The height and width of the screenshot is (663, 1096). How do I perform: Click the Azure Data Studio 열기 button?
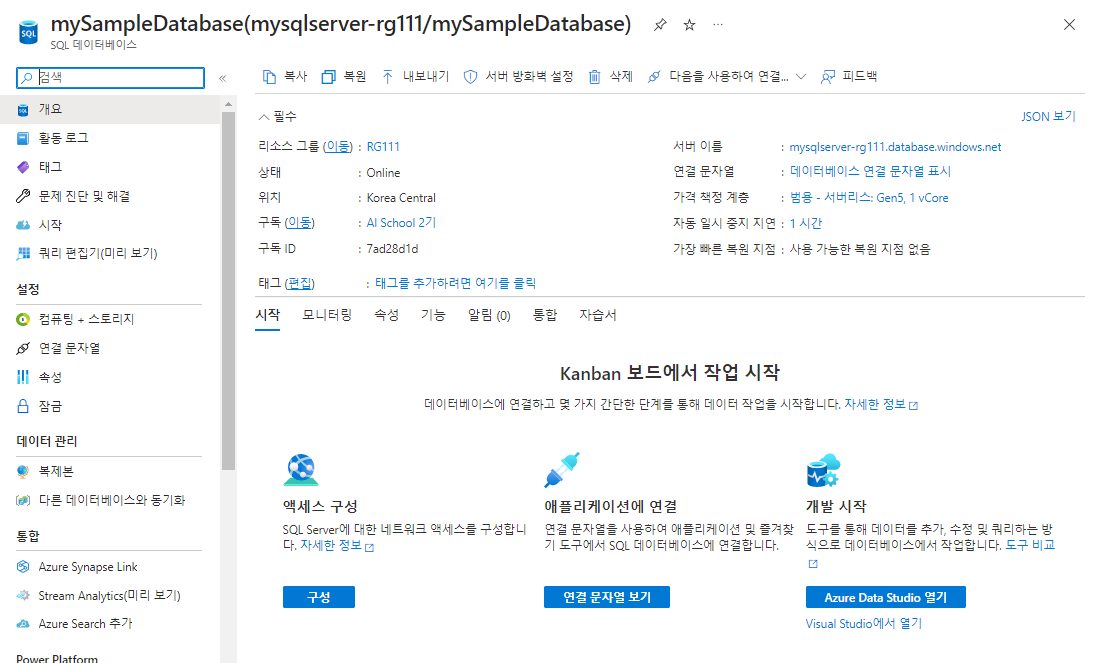[x=886, y=597]
